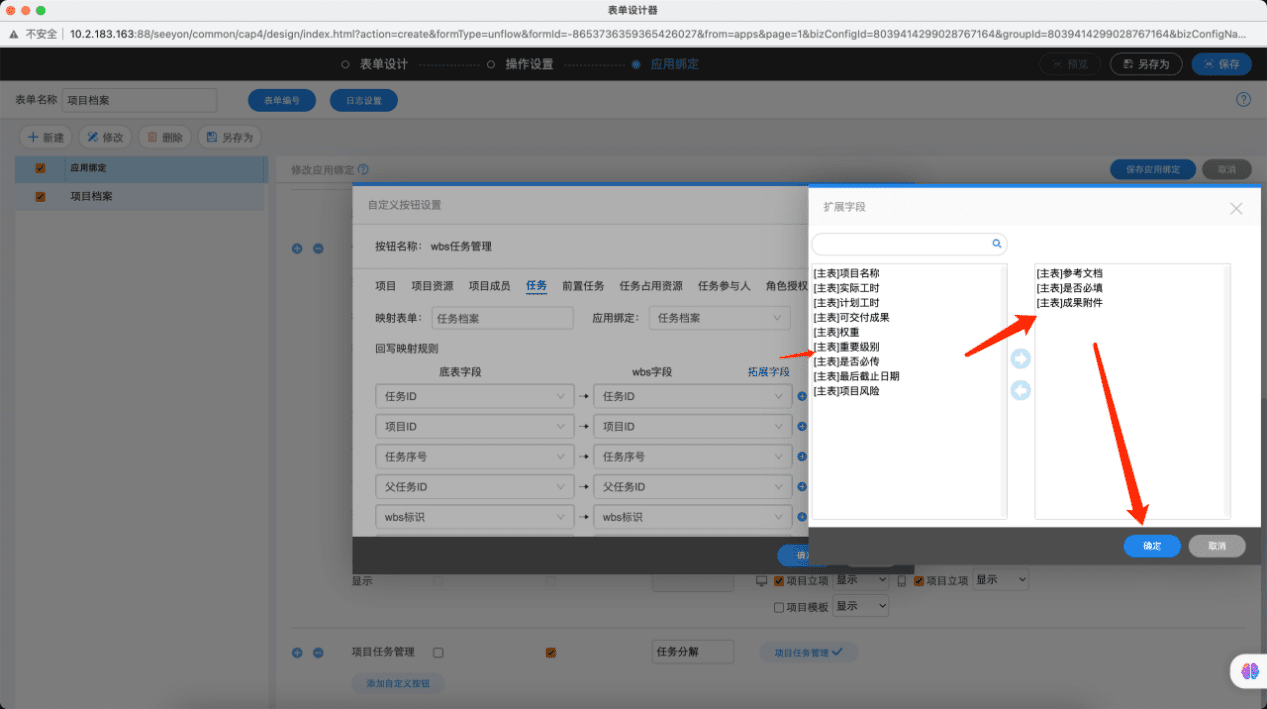Viewport: 1267px width, 709px height.
Task: Switch to the 任务占用资源 tab
Action: click(651, 286)
